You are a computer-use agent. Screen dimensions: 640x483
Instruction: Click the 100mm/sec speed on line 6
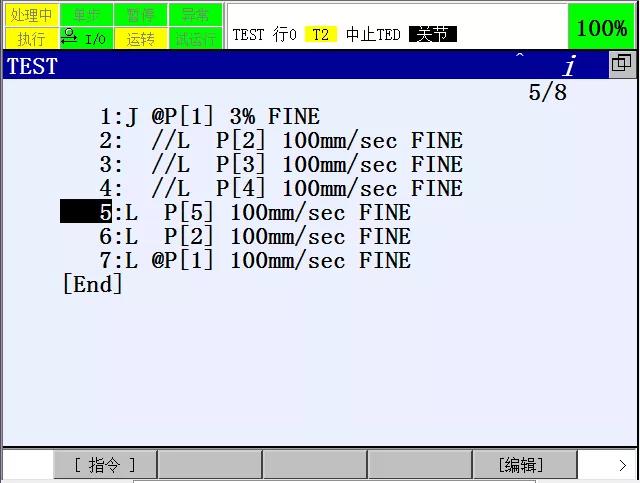coord(288,236)
